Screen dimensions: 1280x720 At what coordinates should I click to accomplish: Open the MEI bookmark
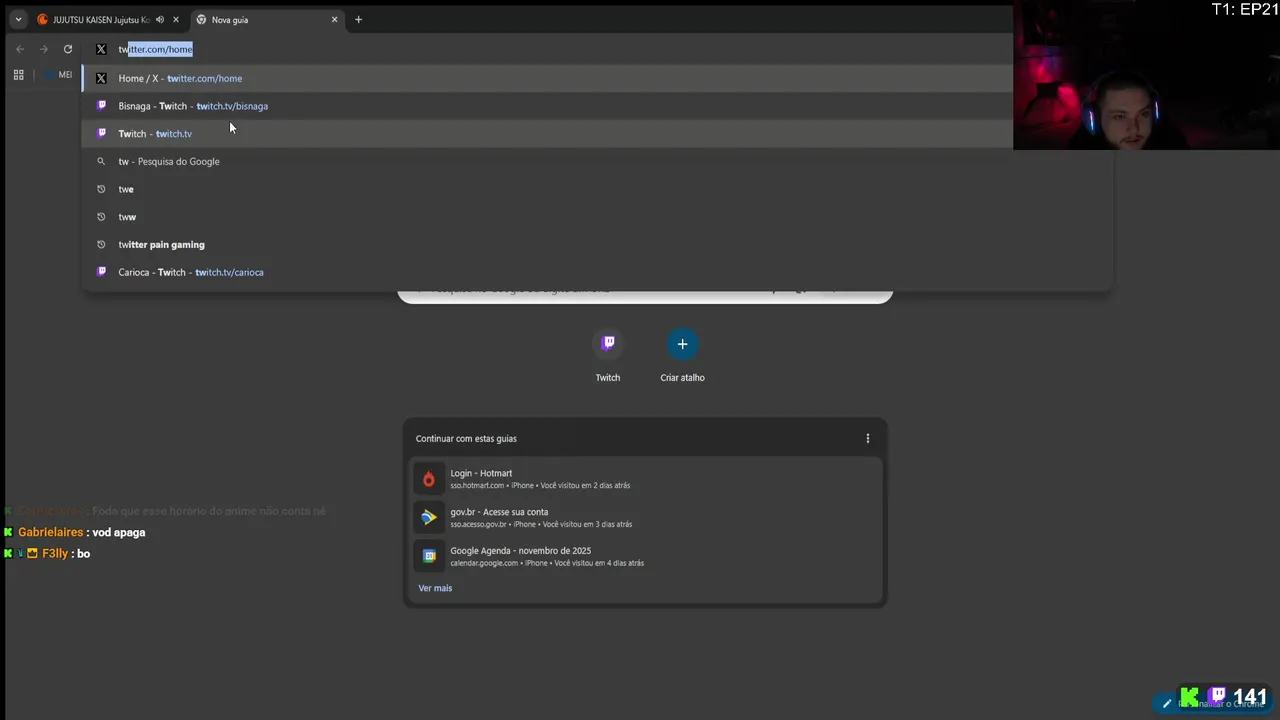coord(58,75)
